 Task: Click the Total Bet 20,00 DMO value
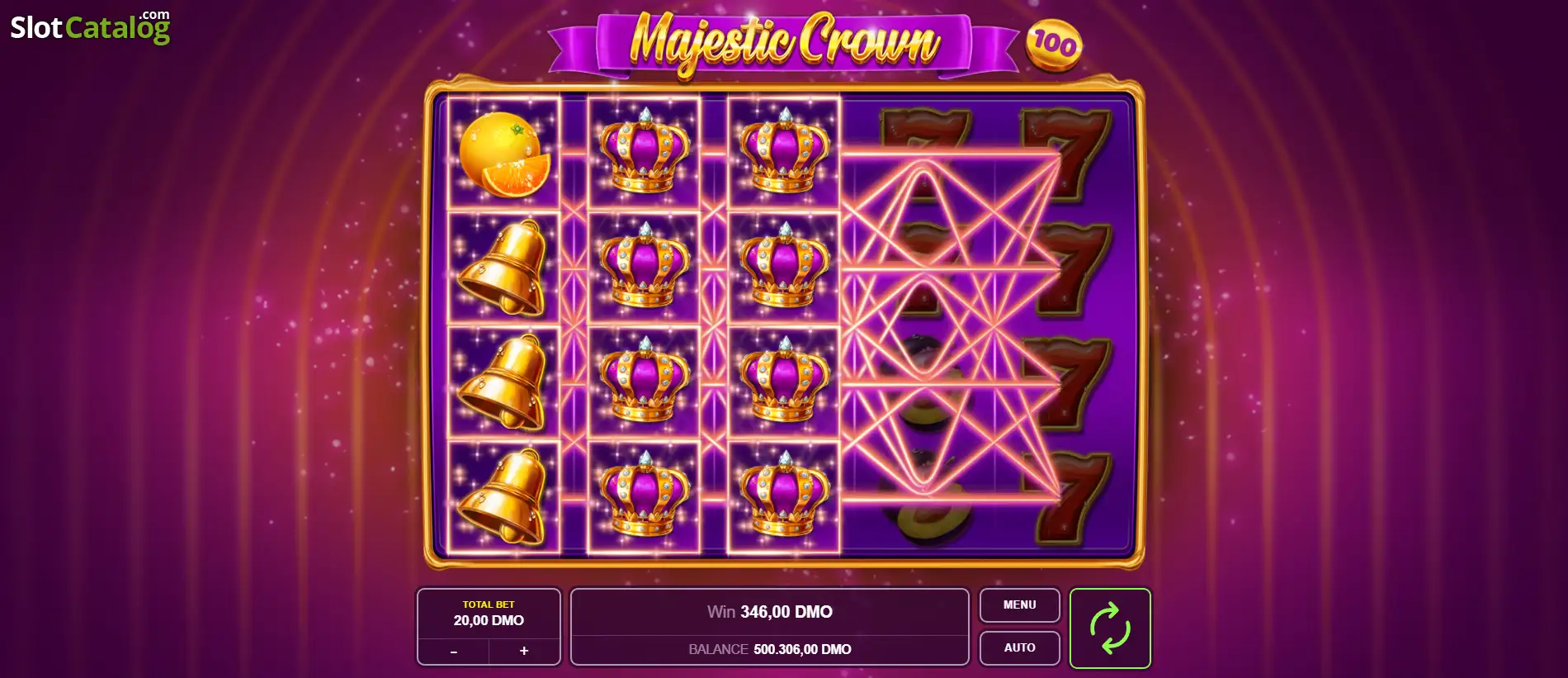(489, 620)
